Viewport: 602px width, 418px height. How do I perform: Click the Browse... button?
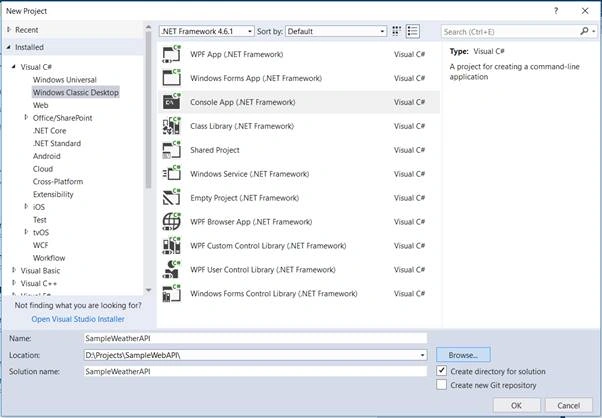click(463, 355)
